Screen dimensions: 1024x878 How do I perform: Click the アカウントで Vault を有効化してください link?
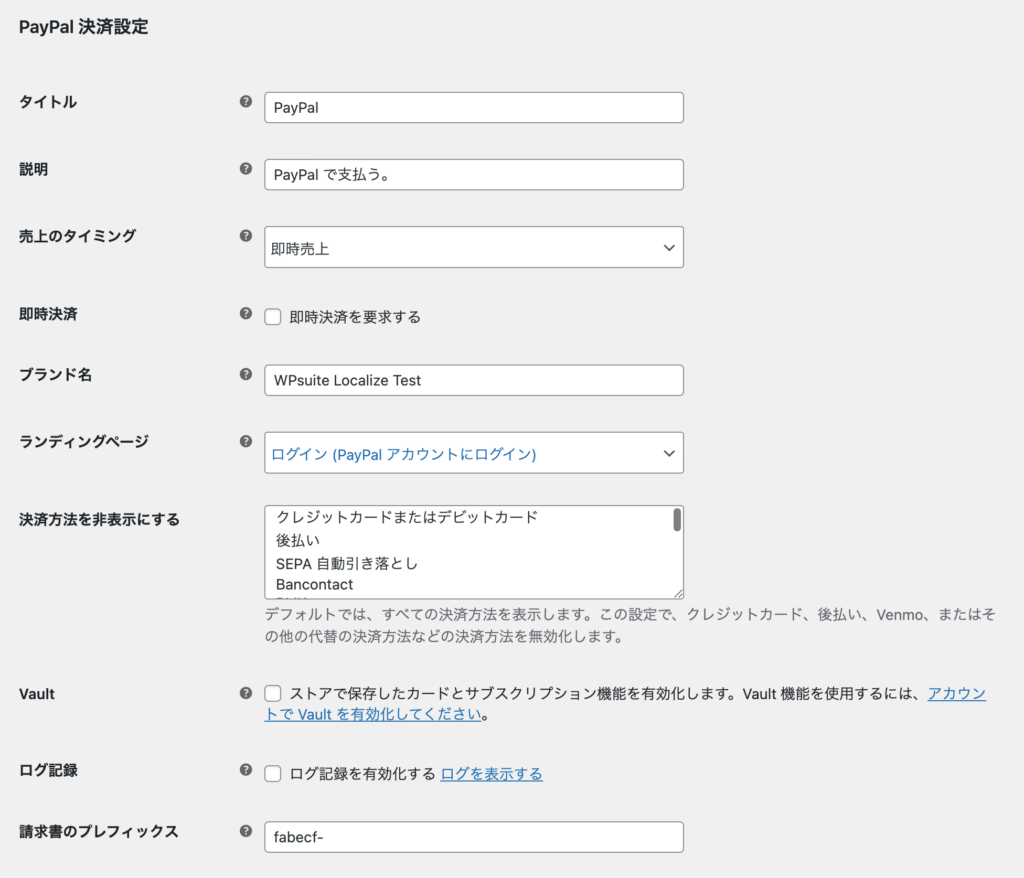click(625, 704)
